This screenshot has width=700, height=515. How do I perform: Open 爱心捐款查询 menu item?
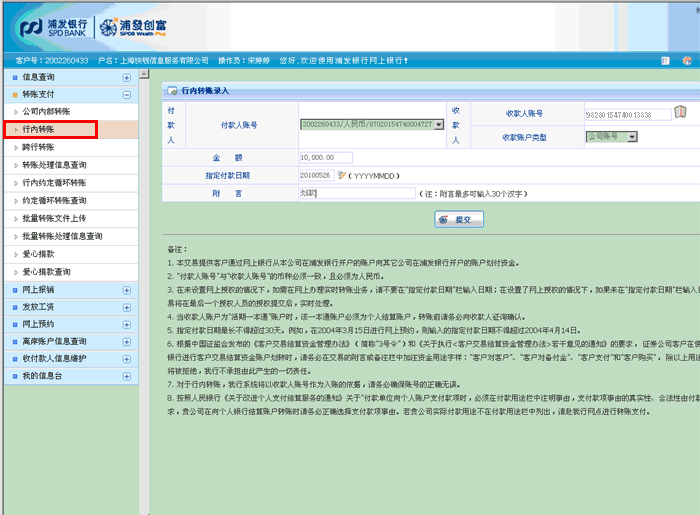tap(46, 272)
